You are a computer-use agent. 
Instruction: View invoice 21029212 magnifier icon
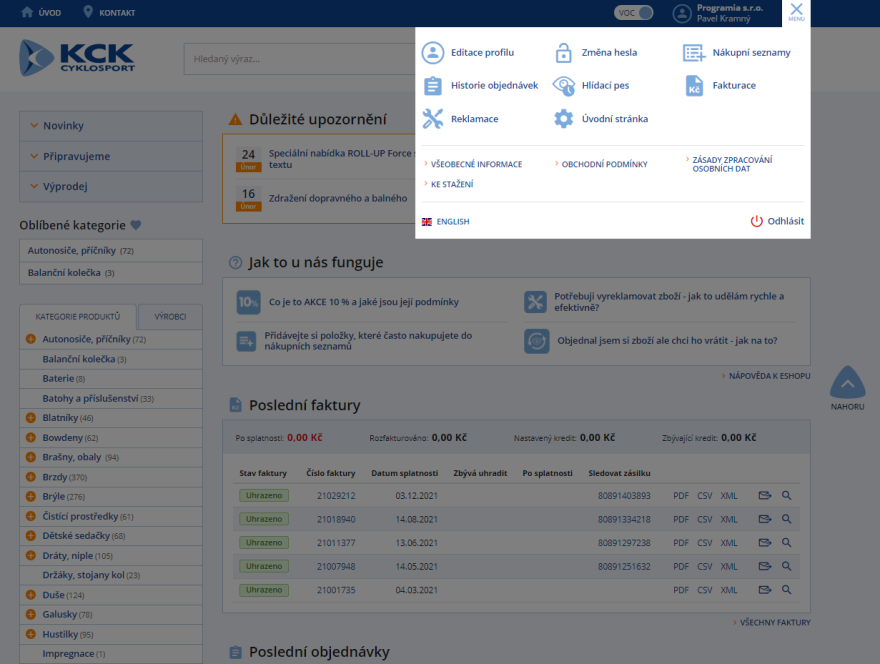pos(787,496)
